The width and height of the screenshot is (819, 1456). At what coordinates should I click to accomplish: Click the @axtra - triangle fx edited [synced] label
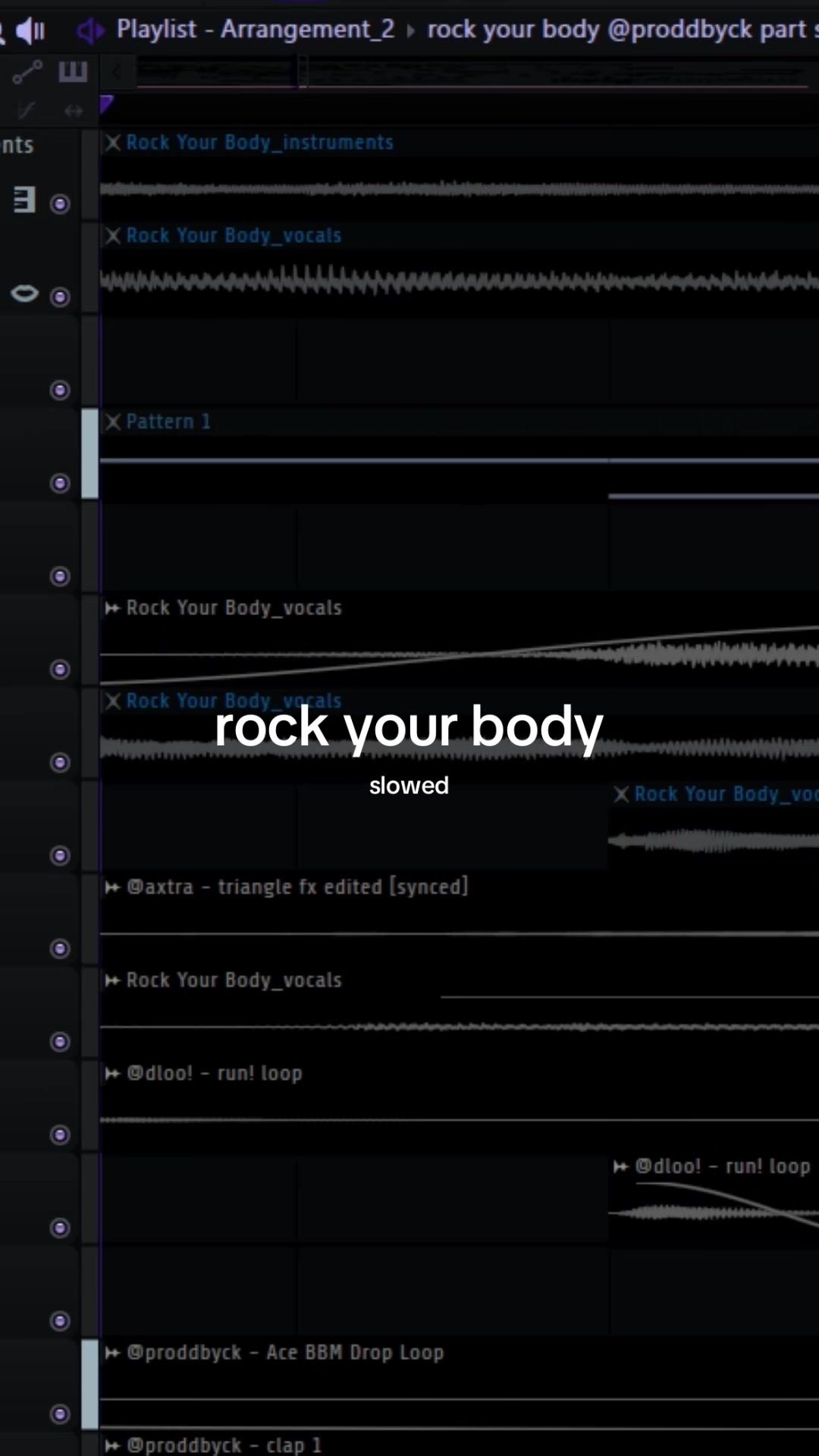click(297, 886)
